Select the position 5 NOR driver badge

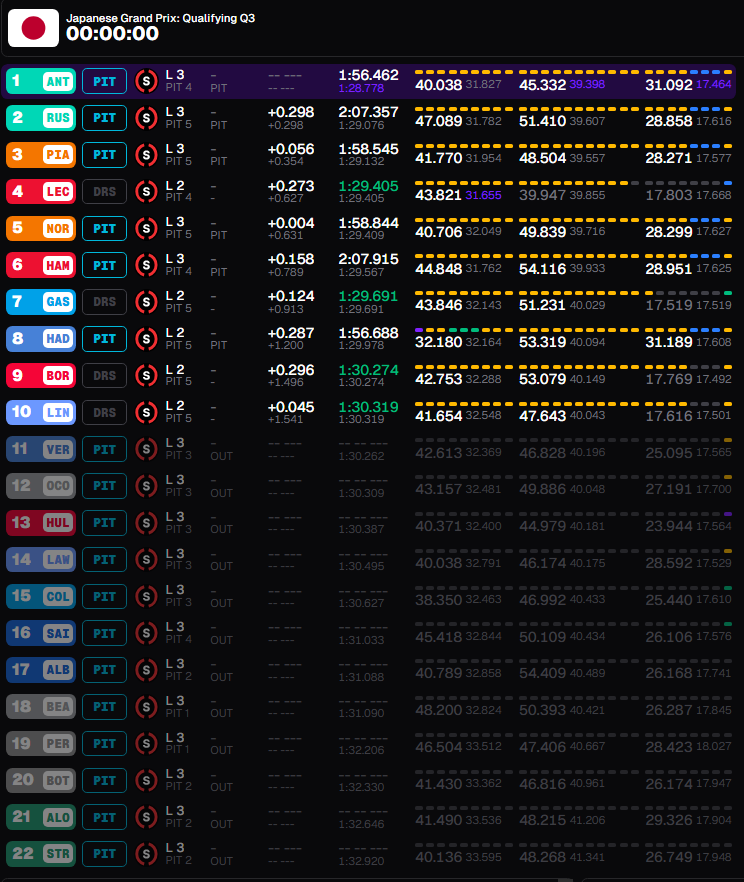(41, 228)
